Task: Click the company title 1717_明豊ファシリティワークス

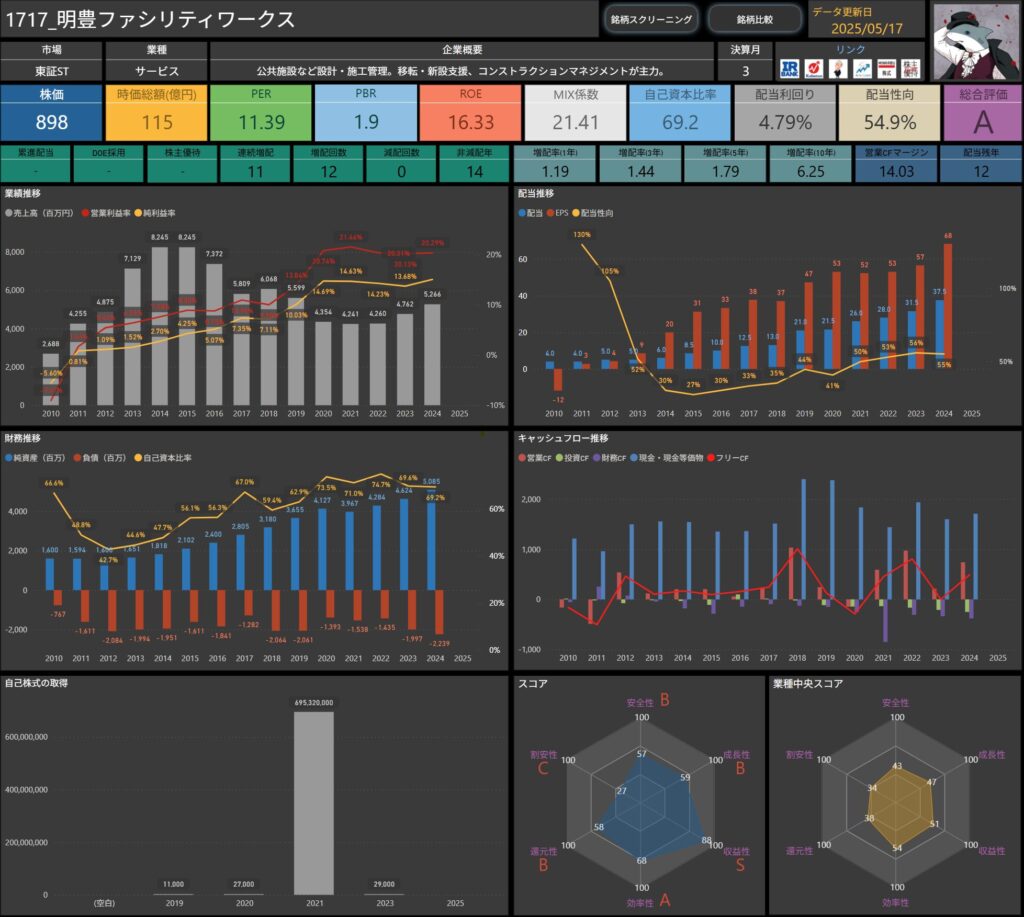Action: pos(151,20)
